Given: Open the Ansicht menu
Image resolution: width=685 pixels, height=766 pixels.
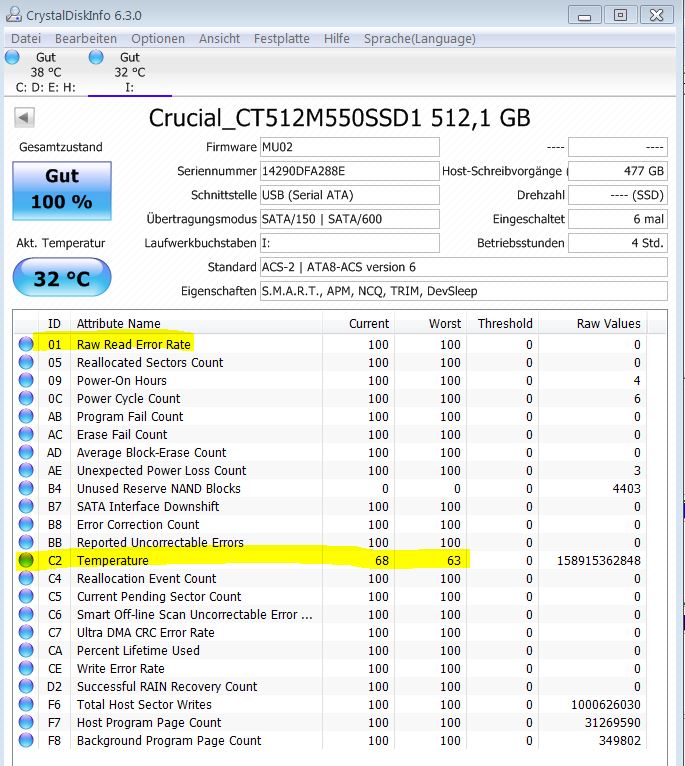Looking at the screenshot, I should point(219,39).
